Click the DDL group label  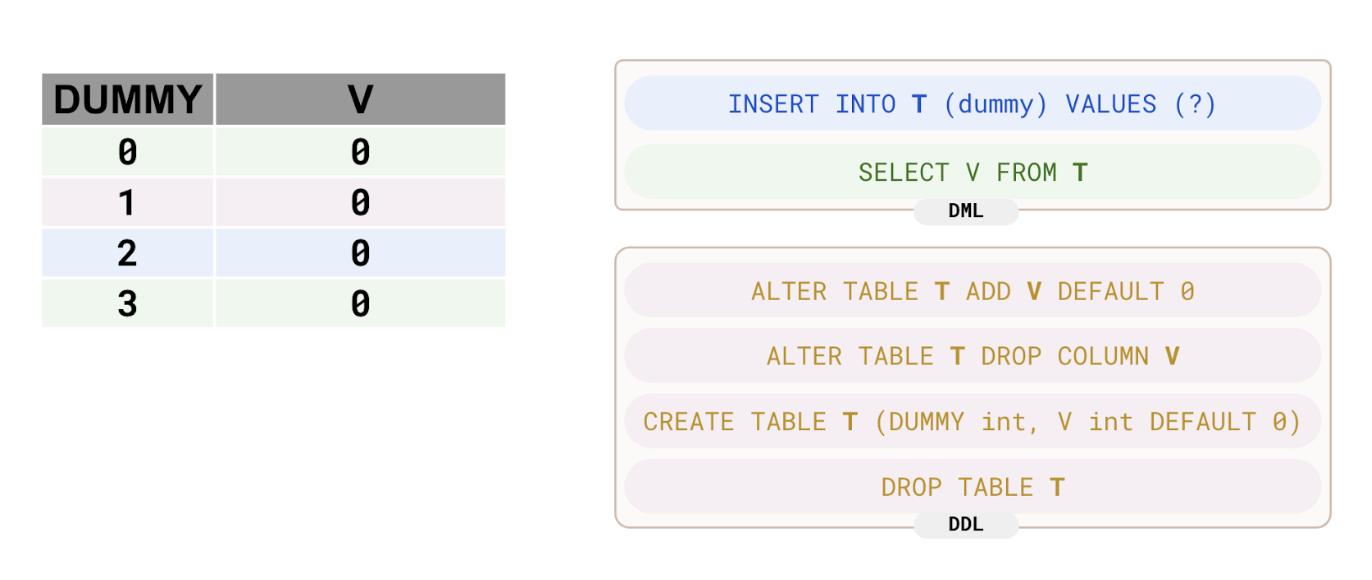(x=965, y=525)
